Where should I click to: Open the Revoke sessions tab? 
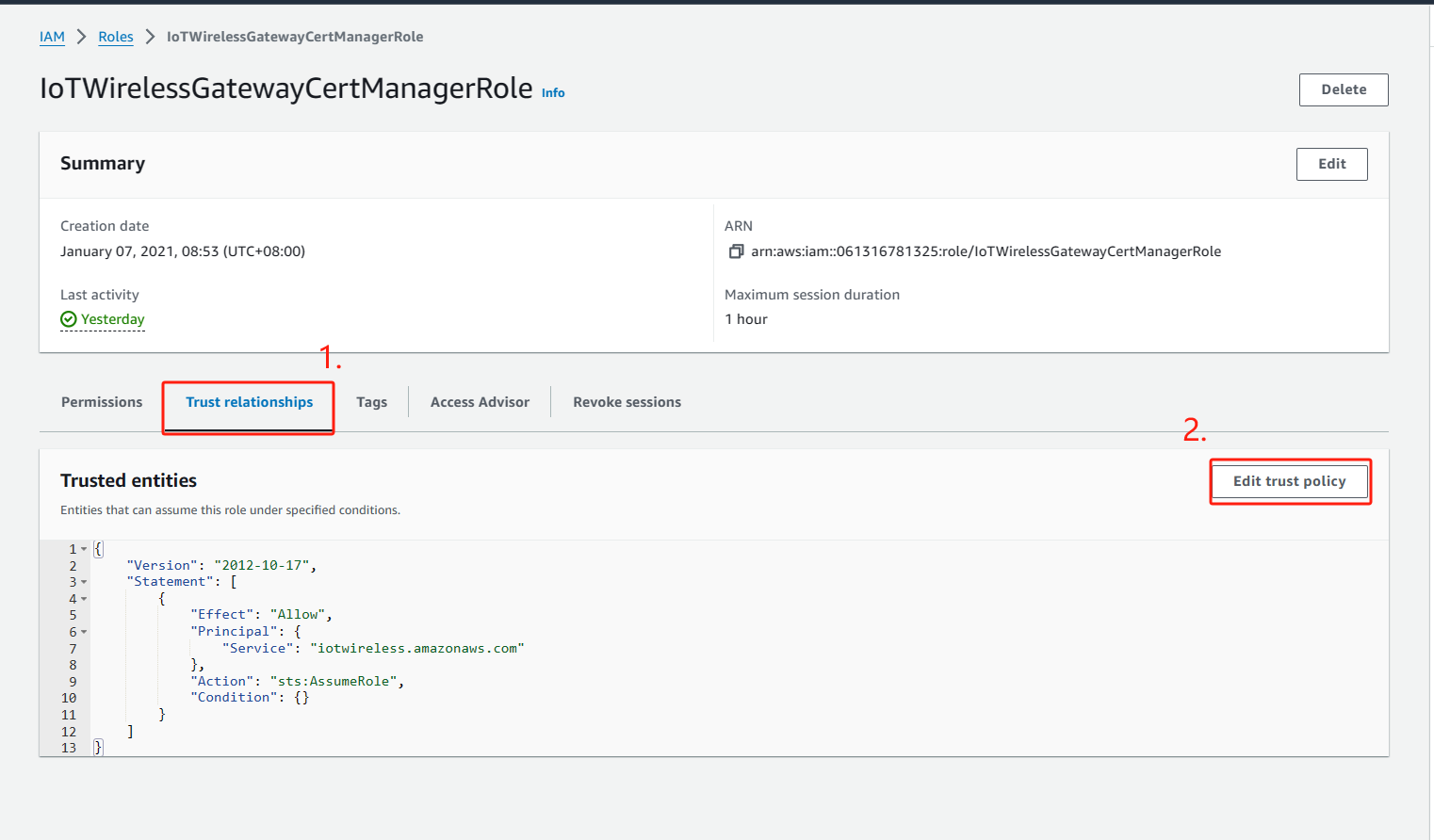627,402
